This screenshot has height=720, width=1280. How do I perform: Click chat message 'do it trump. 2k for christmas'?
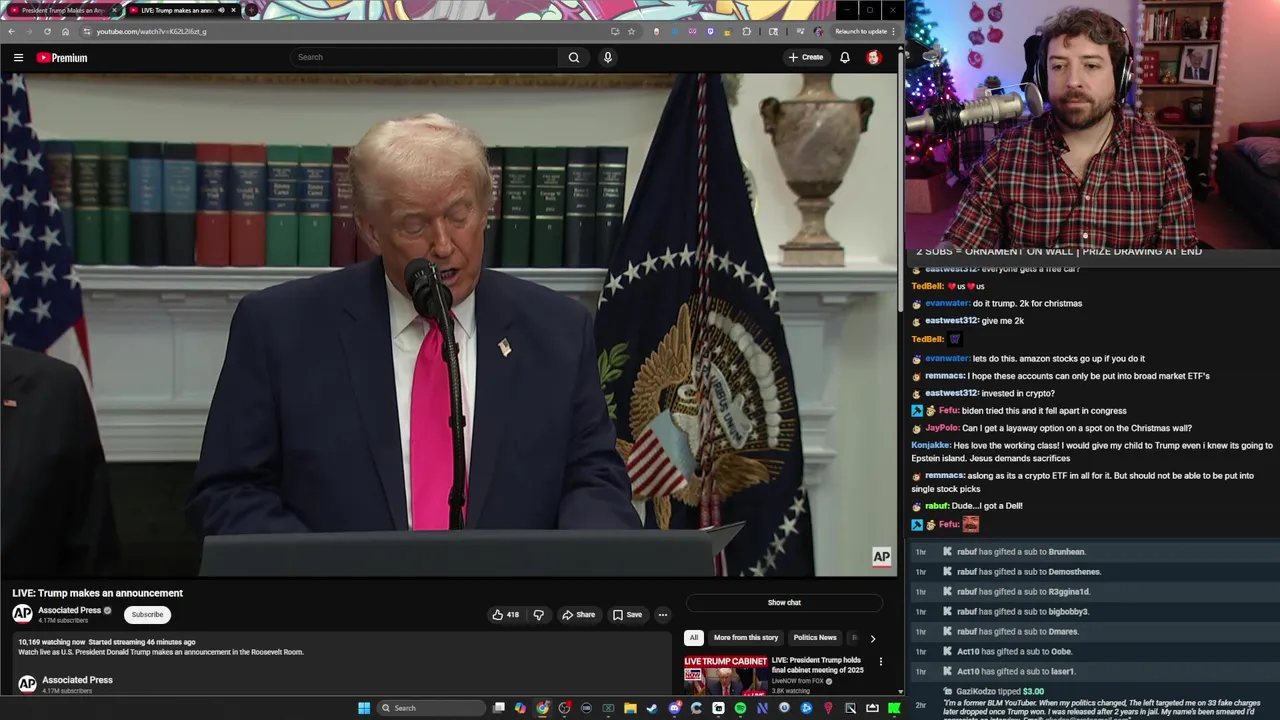[x=1027, y=304]
